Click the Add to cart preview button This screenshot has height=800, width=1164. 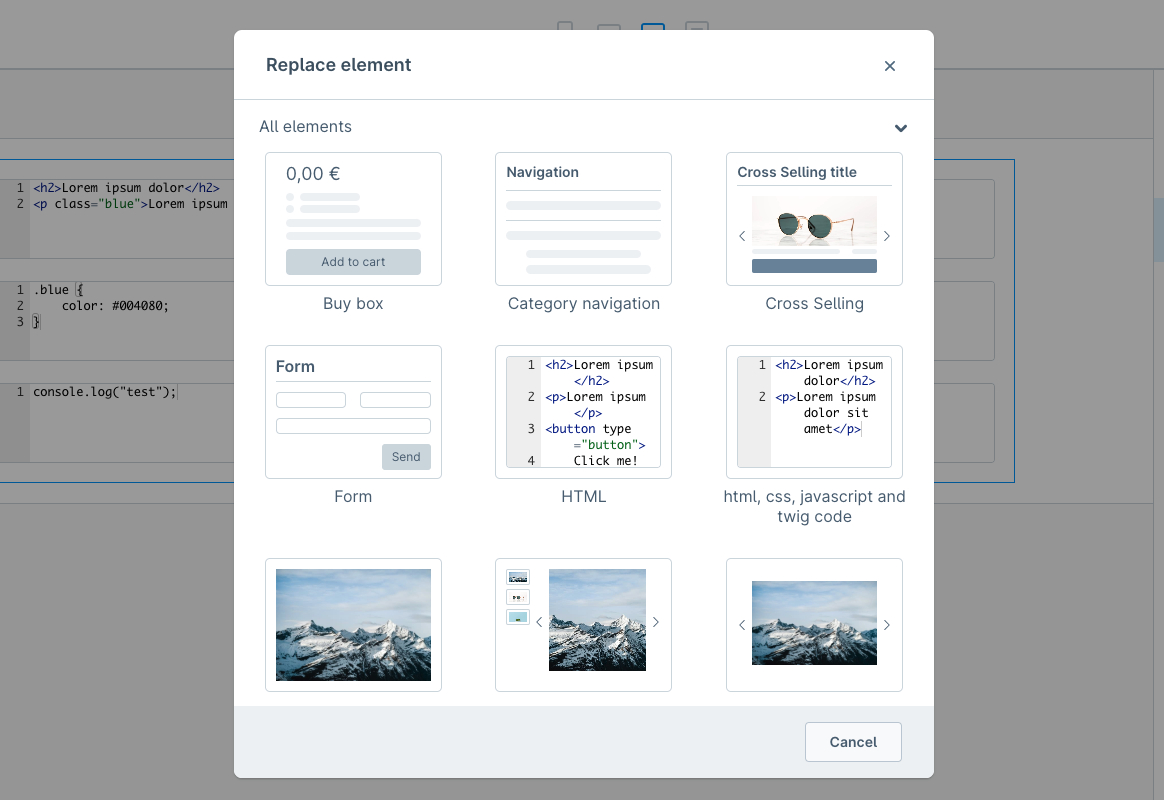pyautogui.click(x=353, y=262)
